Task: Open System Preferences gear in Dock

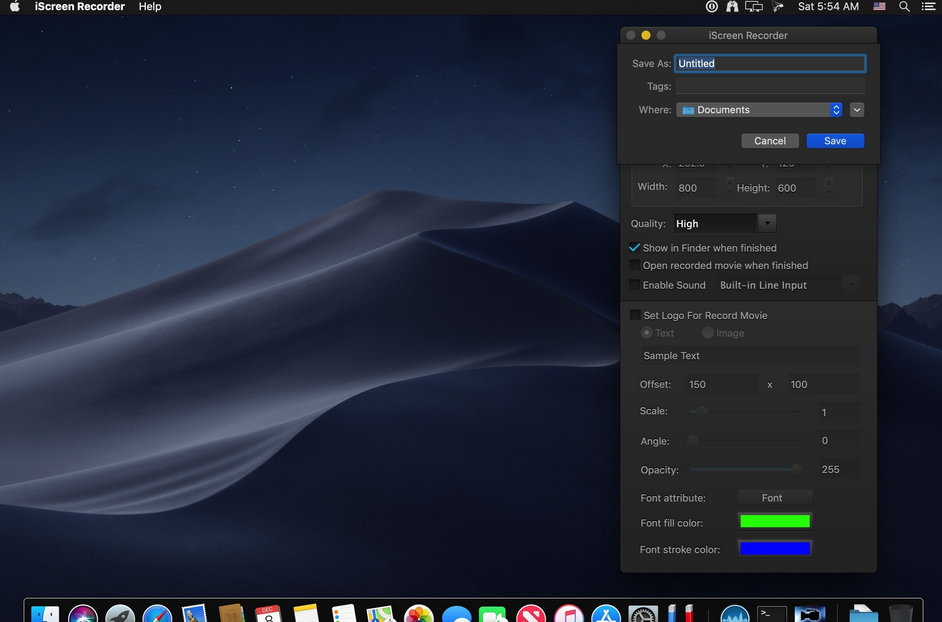Action: (643, 613)
